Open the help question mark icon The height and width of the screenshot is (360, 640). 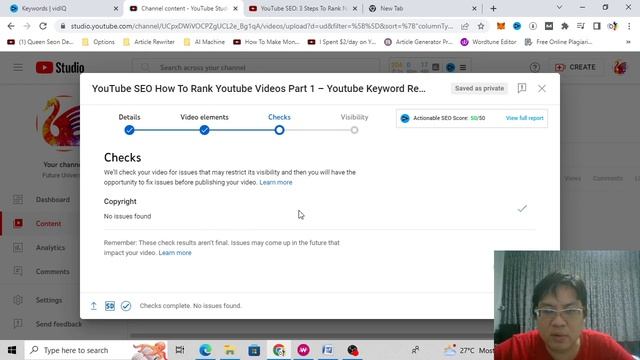coord(535,67)
